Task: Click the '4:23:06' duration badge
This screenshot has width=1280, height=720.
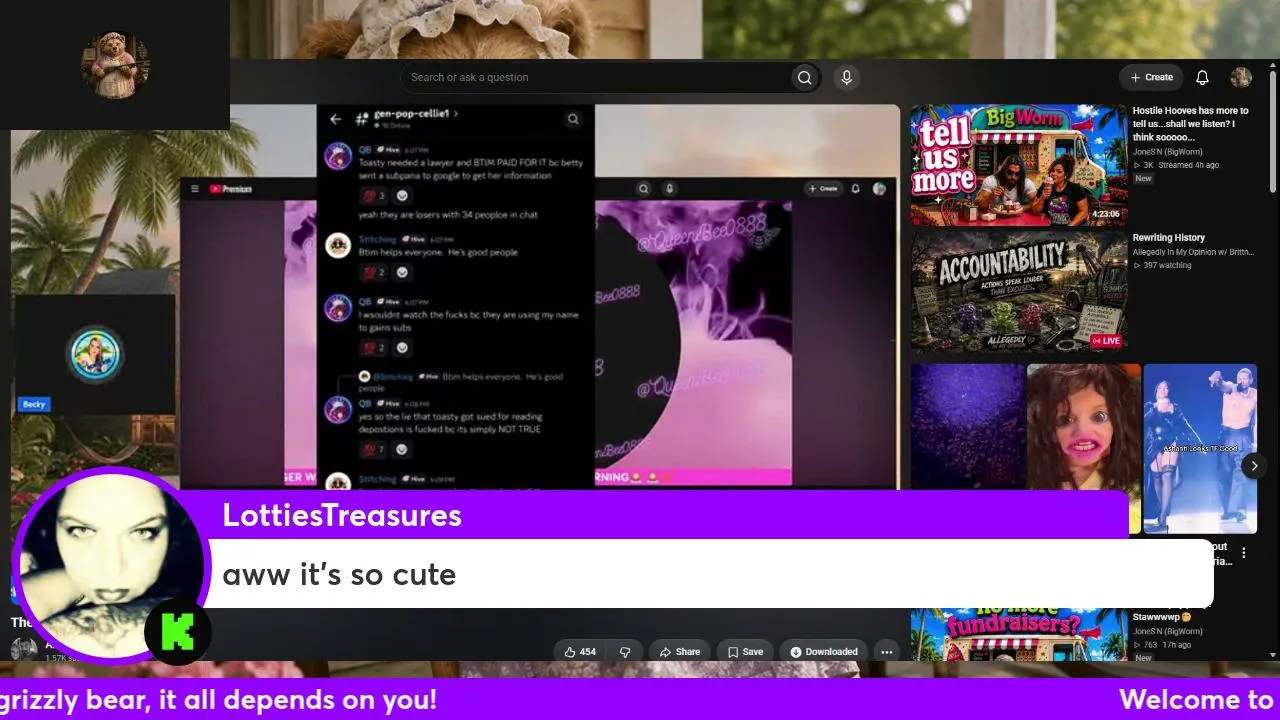Action: [1105, 214]
